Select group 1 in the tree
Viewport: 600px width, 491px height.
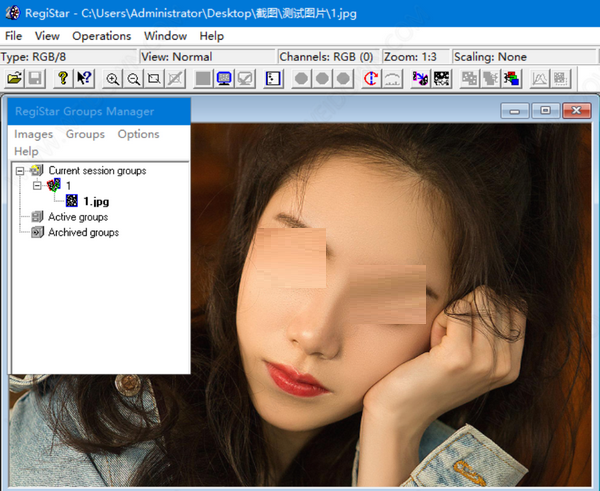(68, 186)
